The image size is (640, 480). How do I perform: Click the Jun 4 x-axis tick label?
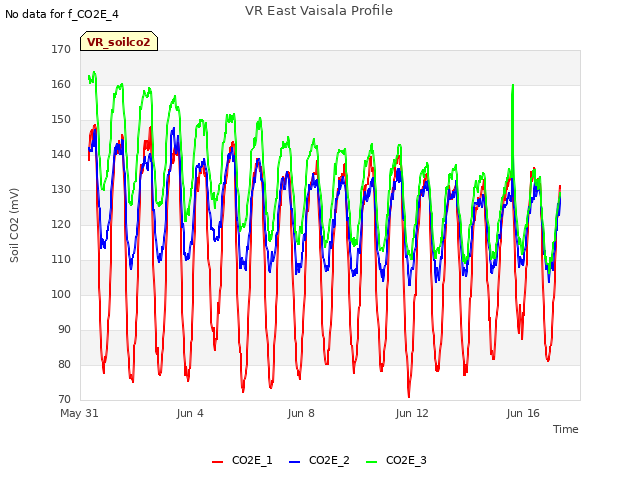(190, 413)
